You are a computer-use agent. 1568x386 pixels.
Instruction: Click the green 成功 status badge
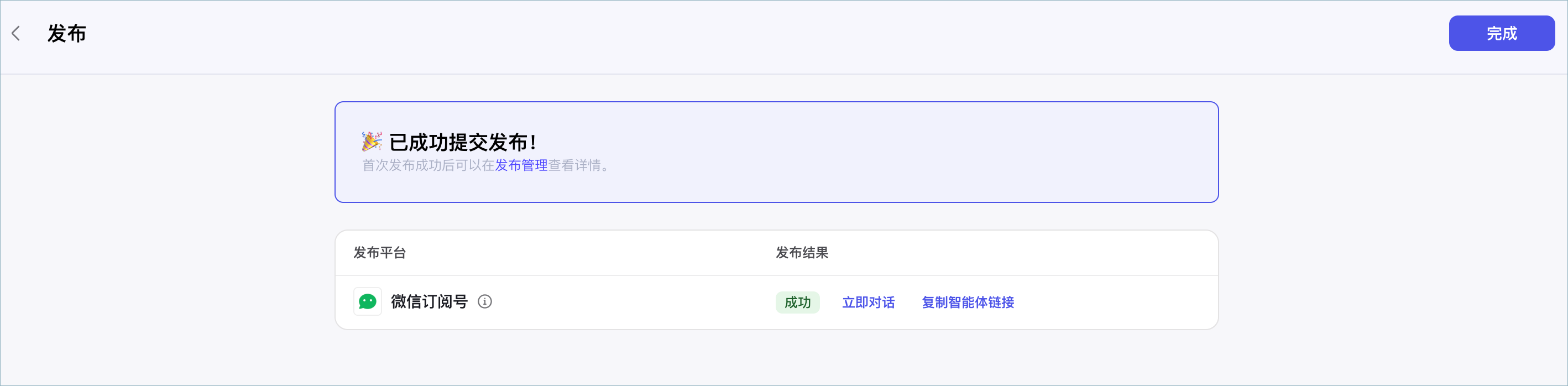click(797, 302)
